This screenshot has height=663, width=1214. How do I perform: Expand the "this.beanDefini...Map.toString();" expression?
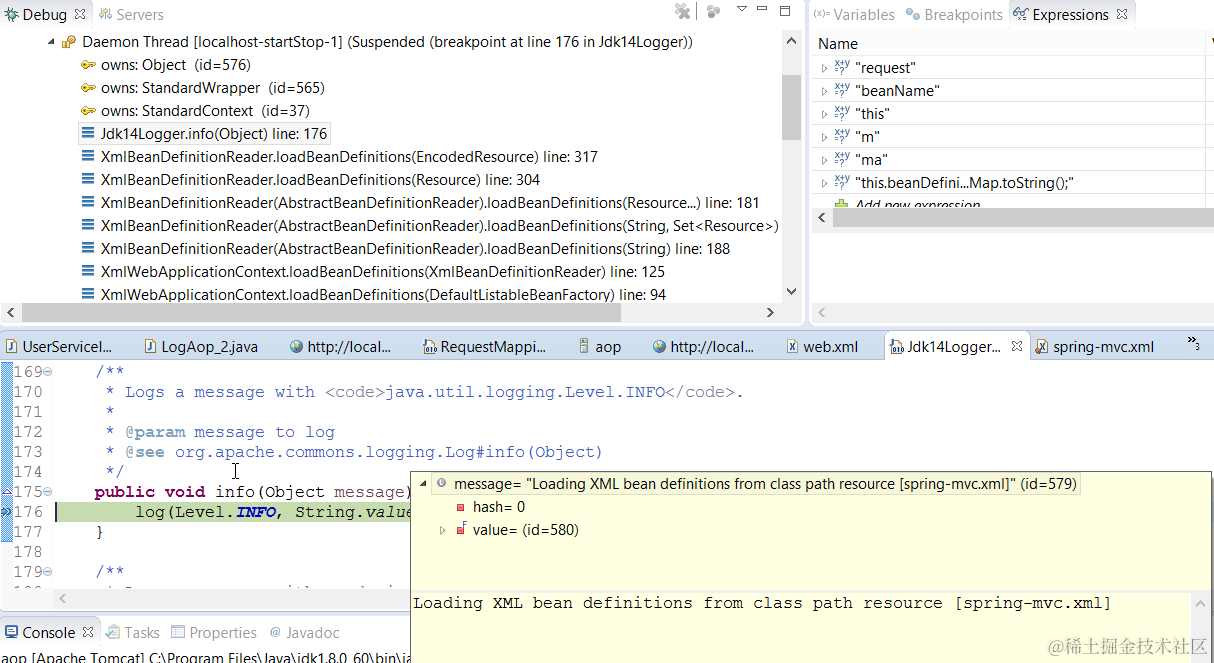coord(824,183)
